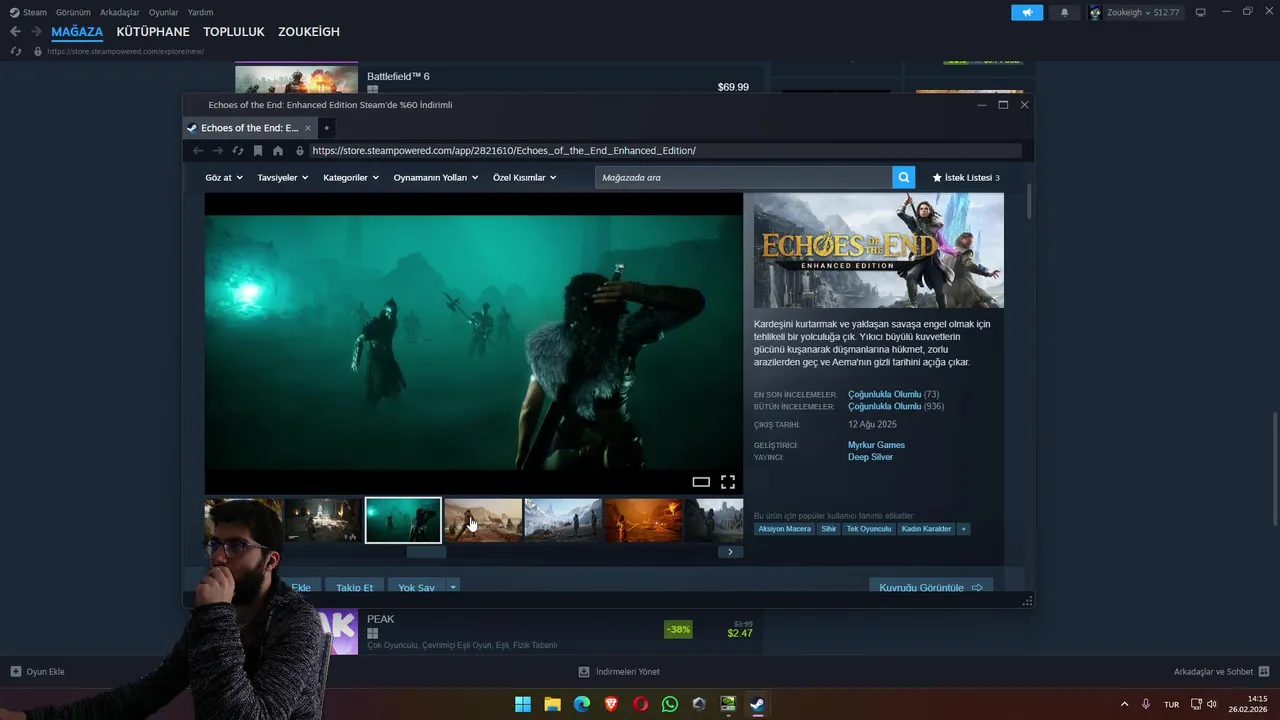Viewport: 1280px width, 720px height.
Task: Switch to the KÜTÜPHANE tab
Action: 153,32
